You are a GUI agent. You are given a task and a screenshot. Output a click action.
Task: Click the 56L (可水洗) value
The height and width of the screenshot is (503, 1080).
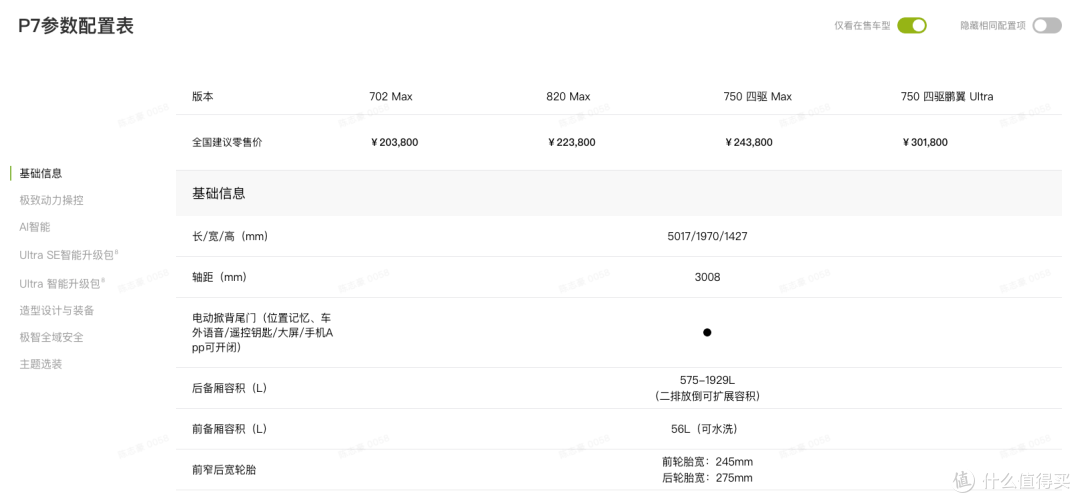coord(707,429)
